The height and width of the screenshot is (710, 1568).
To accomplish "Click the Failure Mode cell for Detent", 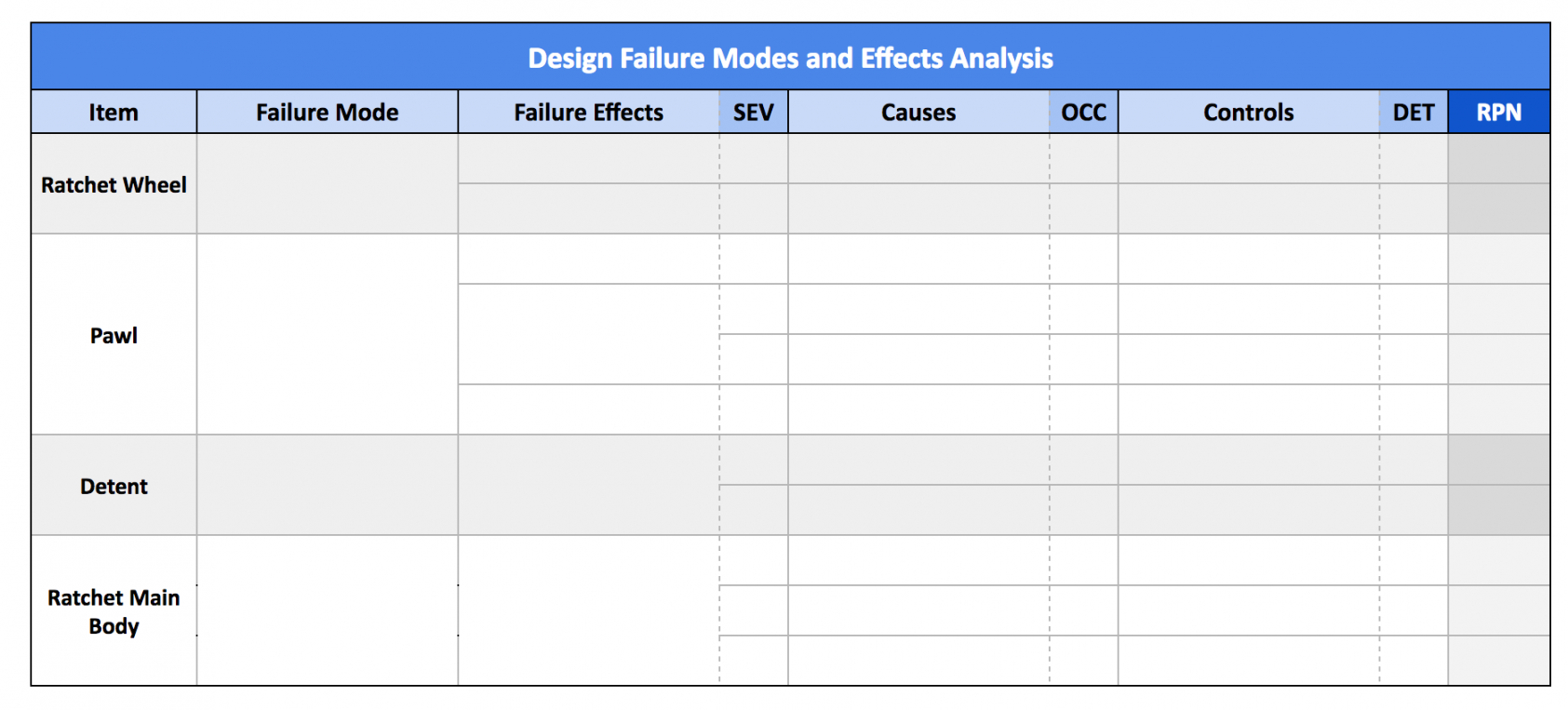I will pos(327,486).
